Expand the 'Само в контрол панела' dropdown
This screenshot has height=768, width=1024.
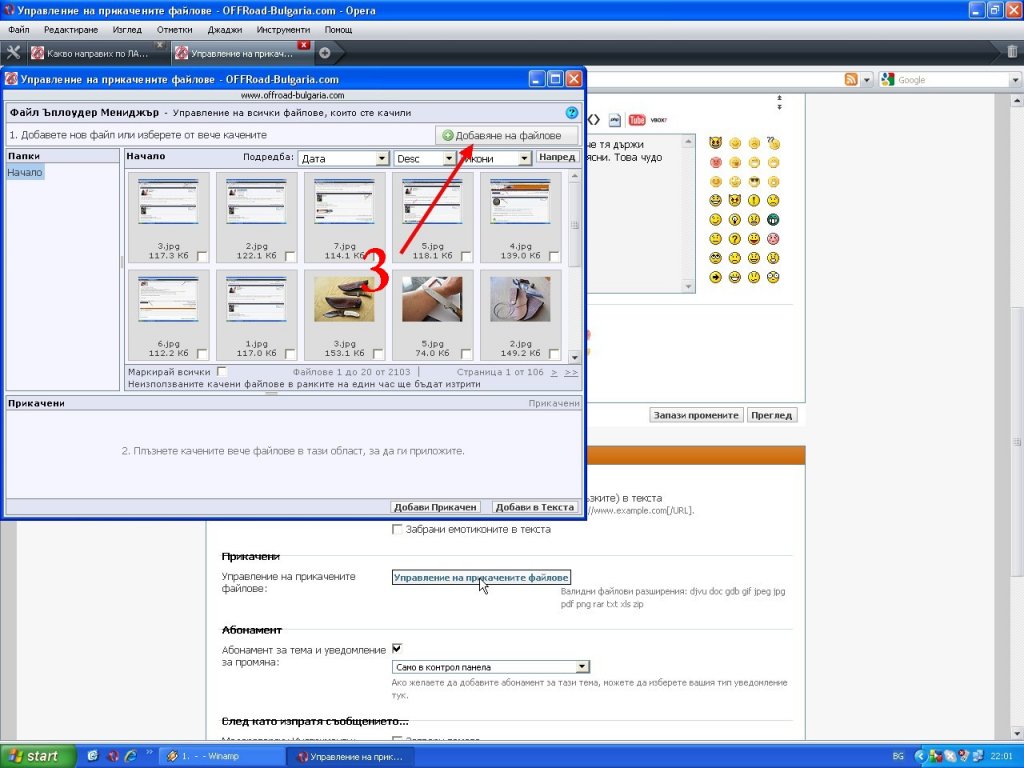pos(490,667)
